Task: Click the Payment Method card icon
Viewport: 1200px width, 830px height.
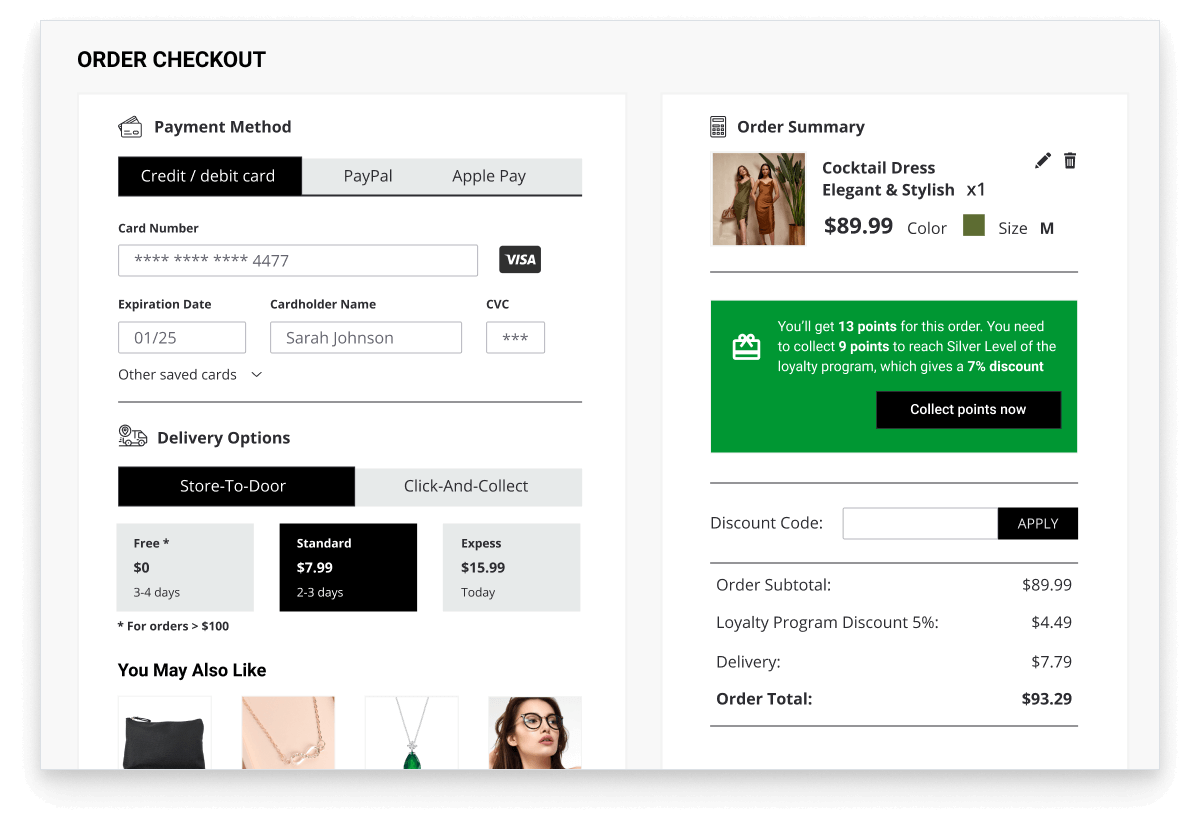Action: [130, 127]
